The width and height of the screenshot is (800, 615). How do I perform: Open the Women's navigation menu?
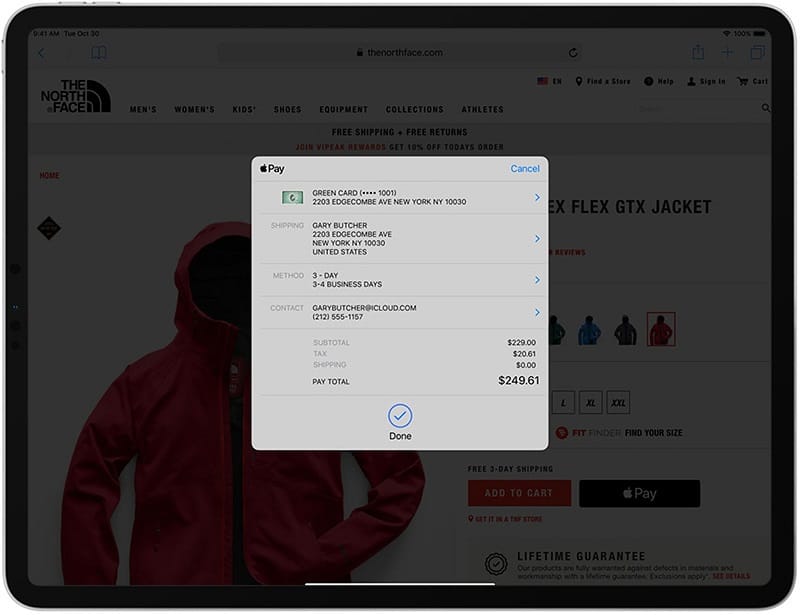click(195, 110)
